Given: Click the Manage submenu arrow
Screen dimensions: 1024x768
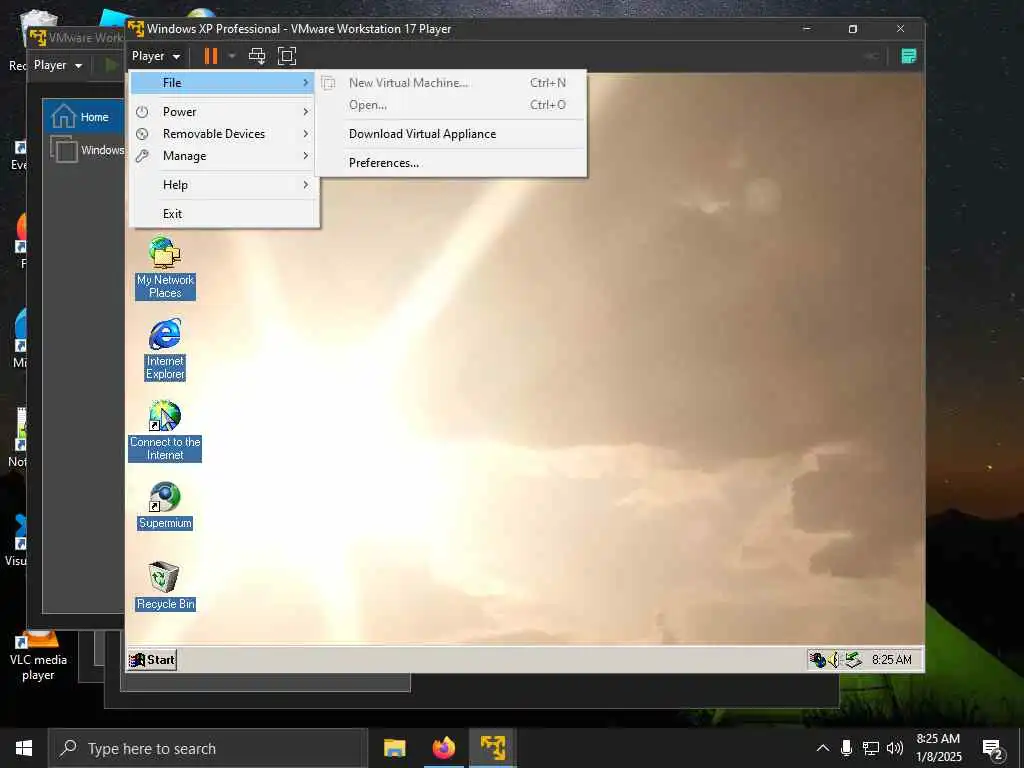Looking at the screenshot, I should [x=305, y=156].
